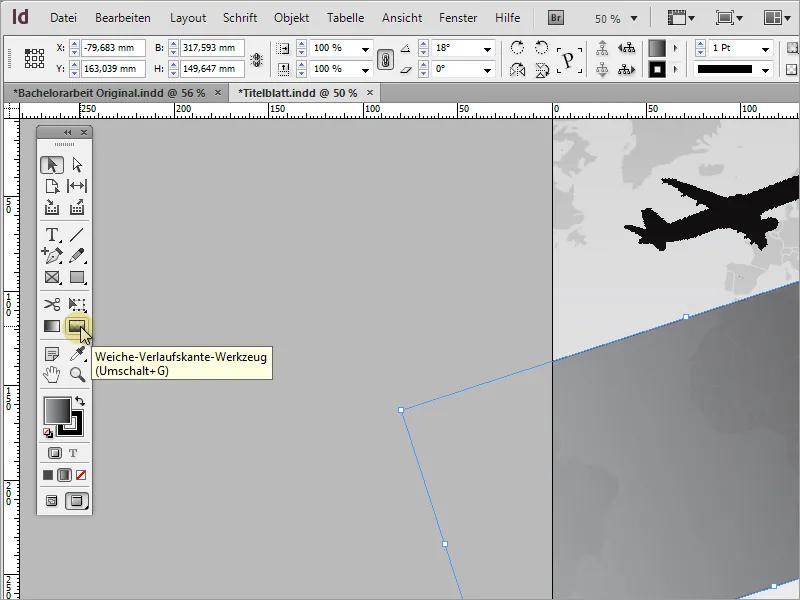This screenshot has width=800, height=600.
Task: Open the Hilfe menu
Action: tap(507, 18)
